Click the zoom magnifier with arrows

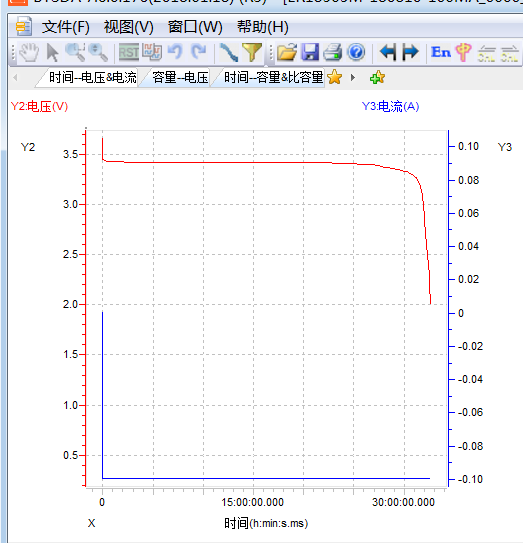pyautogui.click(x=98, y=53)
